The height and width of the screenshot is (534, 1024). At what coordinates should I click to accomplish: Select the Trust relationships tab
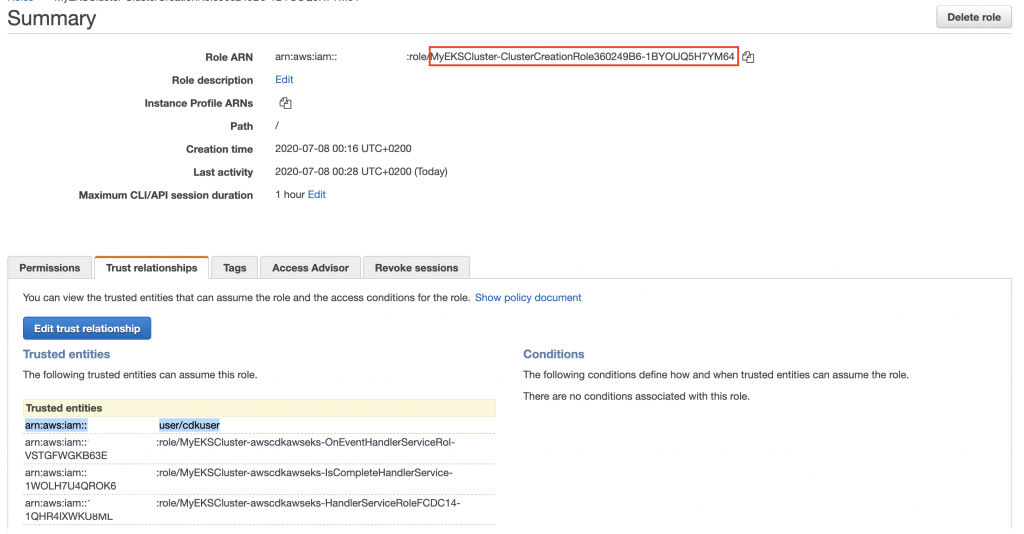152,268
